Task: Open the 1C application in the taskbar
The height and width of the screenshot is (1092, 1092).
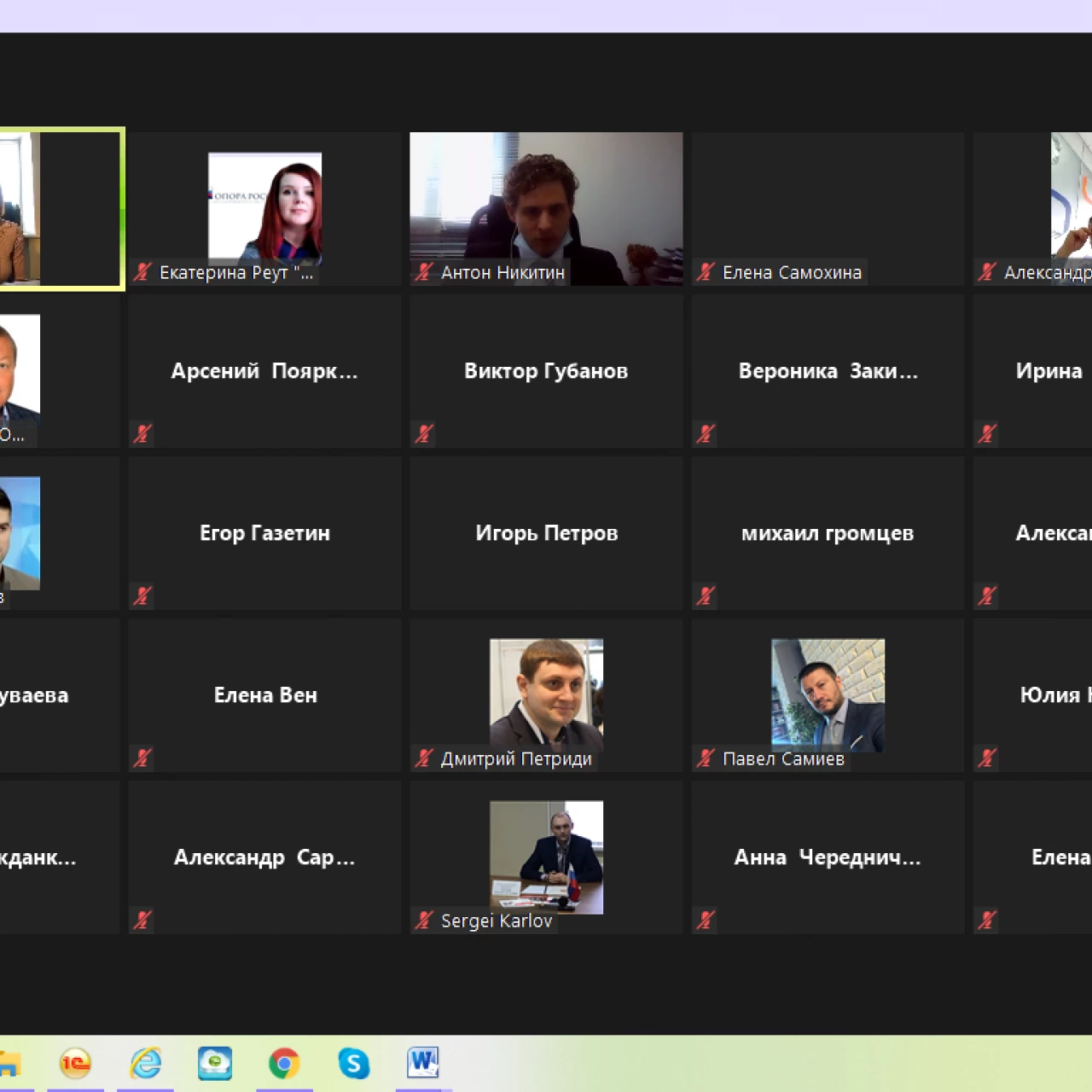Action: tap(75, 1063)
